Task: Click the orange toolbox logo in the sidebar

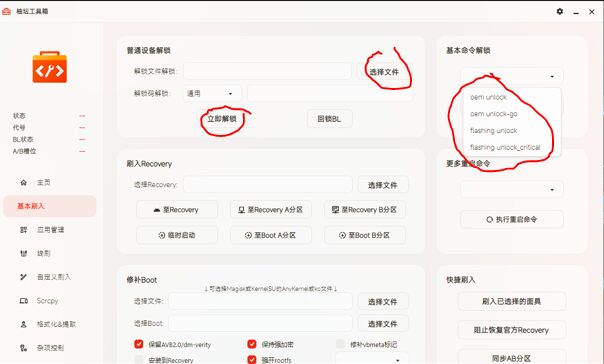Action: tap(50, 67)
